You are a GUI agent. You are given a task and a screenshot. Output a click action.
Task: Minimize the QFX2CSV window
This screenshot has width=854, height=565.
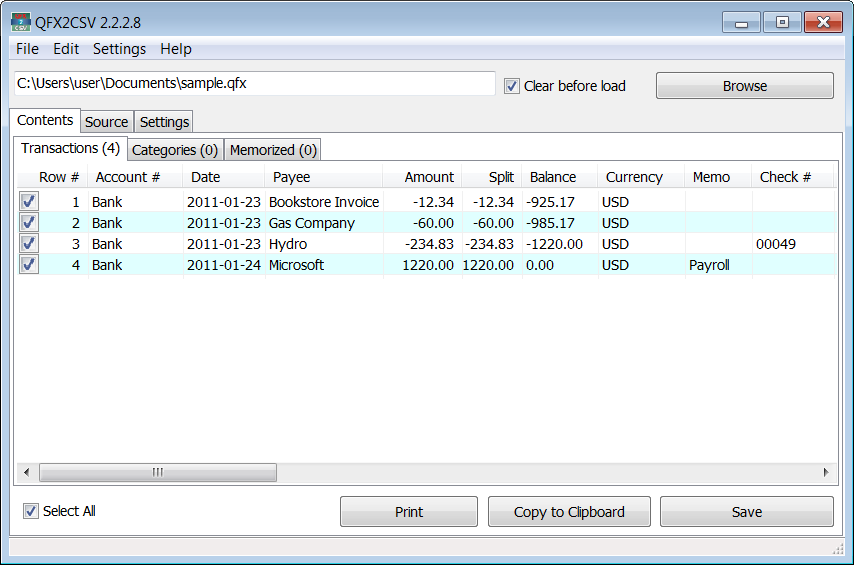coord(741,23)
